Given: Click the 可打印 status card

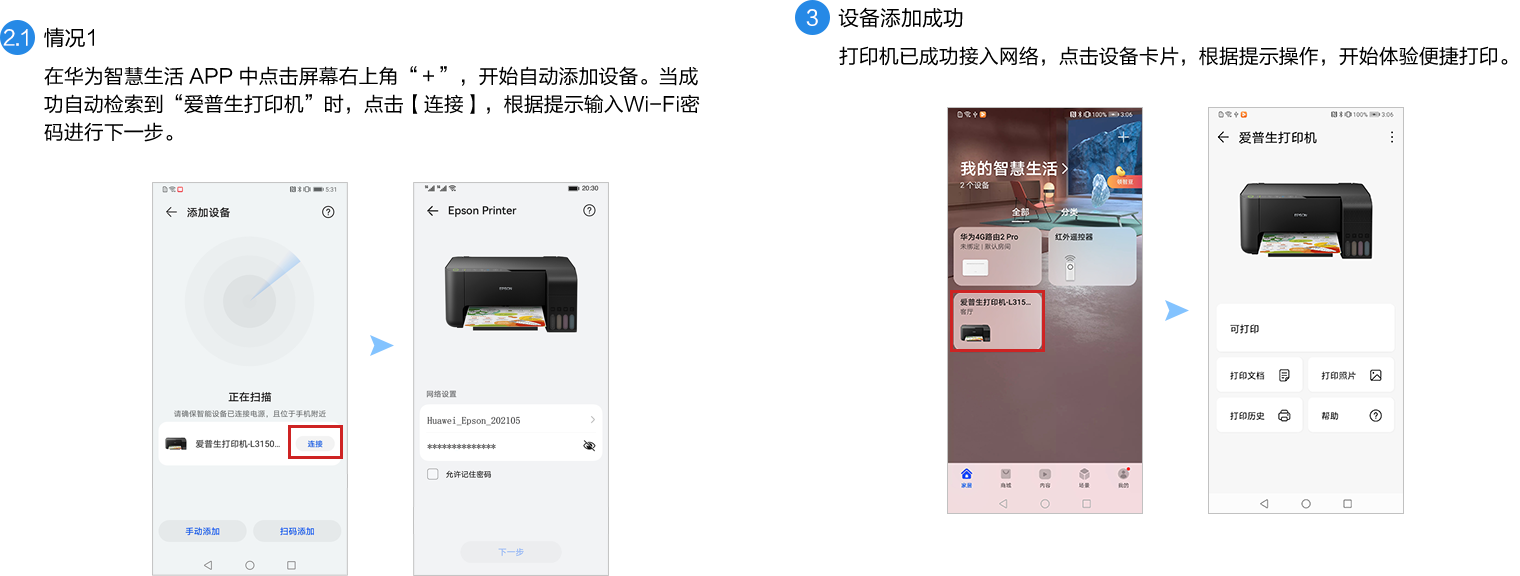Looking at the screenshot, I should (1305, 328).
